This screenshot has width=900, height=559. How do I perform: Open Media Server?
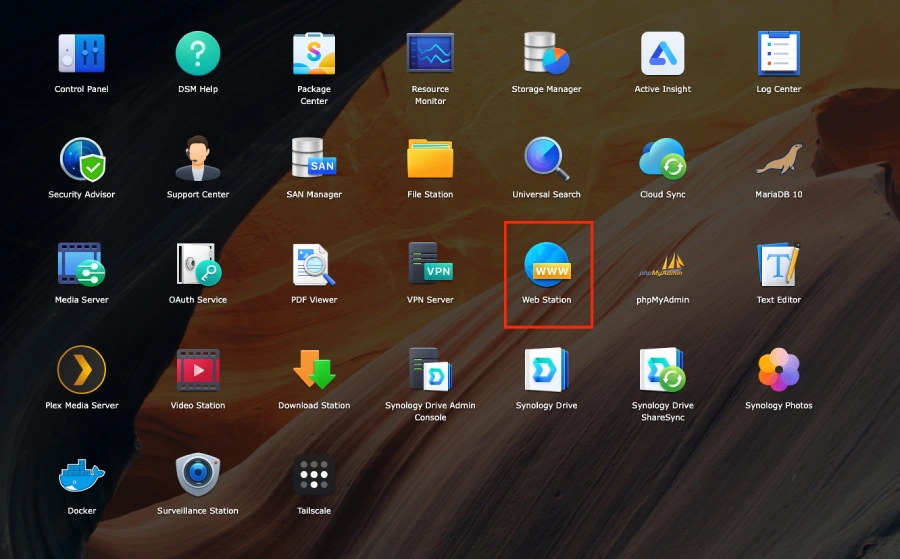point(82,264)
